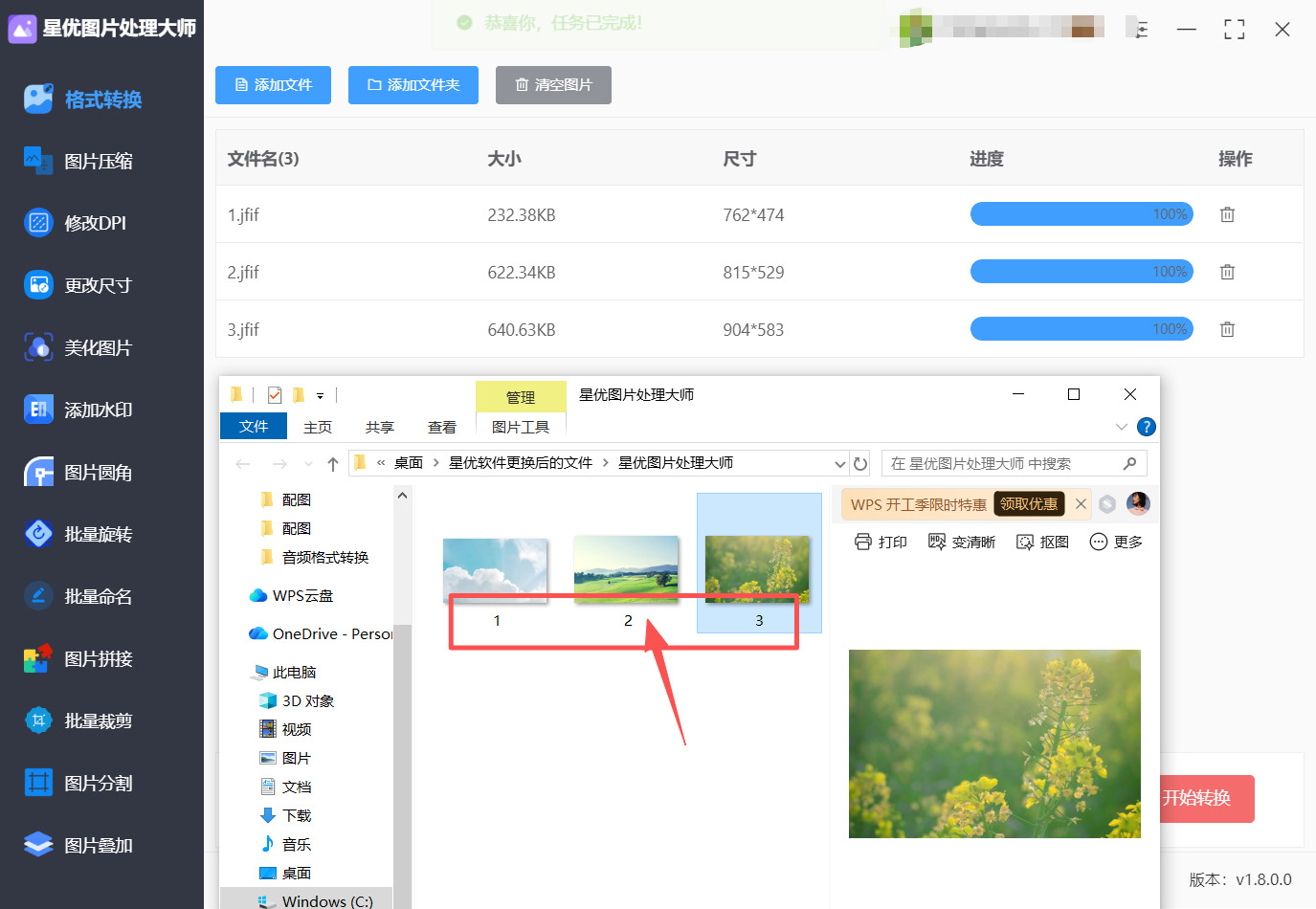Viewport: 1316px width, 909px height.
Task: Switch to the 批量命名 tool
Action: click(78, 596)
